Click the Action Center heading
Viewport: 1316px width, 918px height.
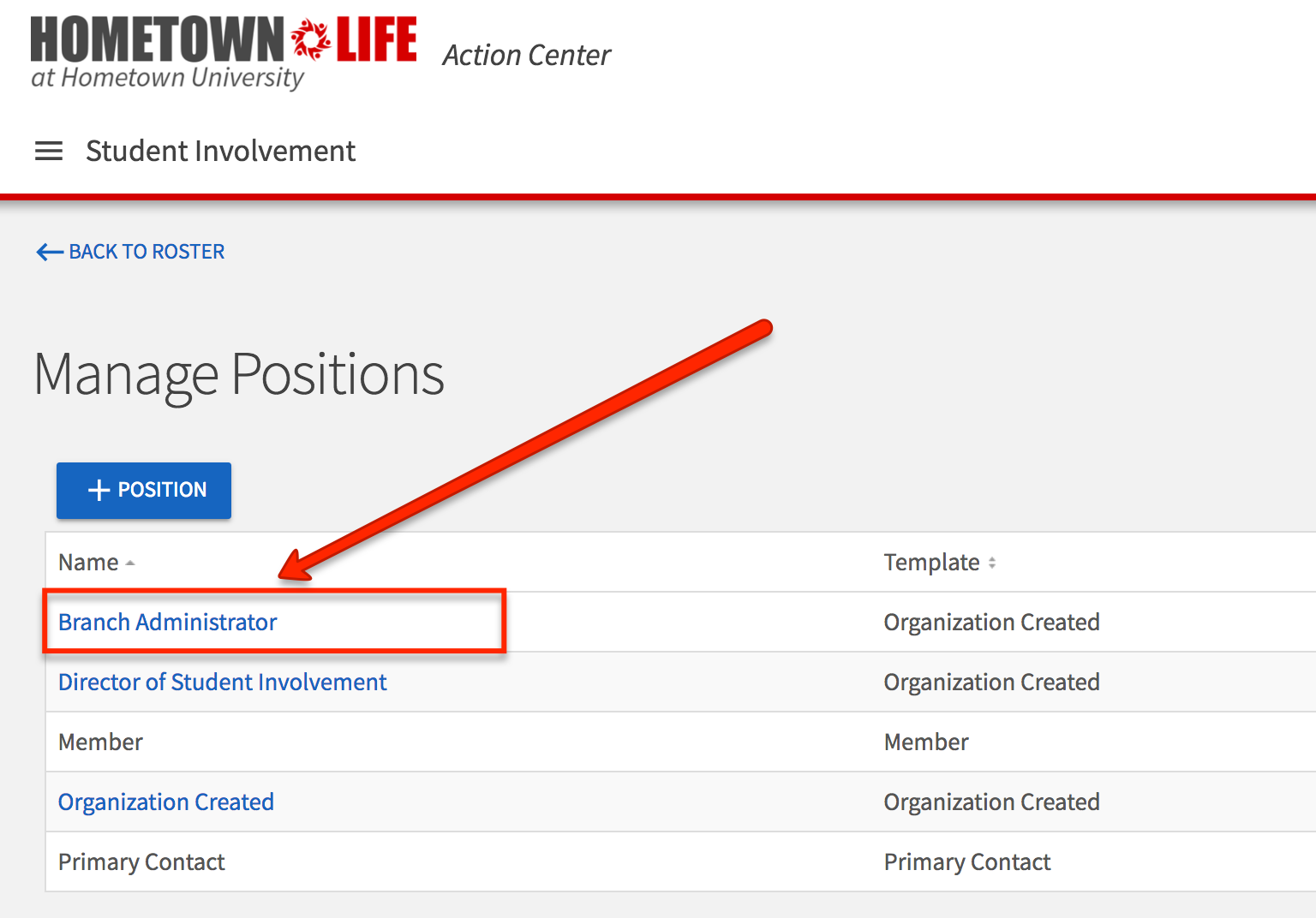(x=526, y=56)
